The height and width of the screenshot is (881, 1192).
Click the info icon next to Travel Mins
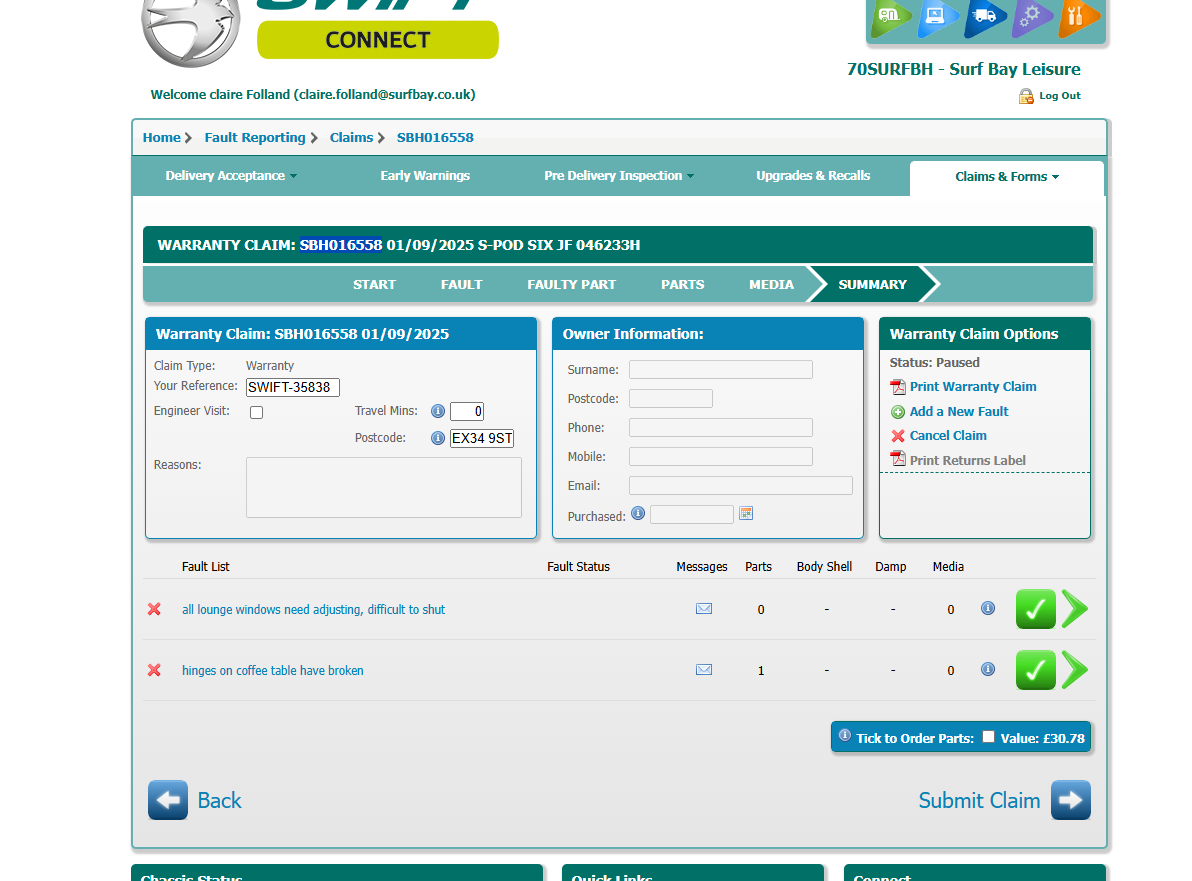coord(438,411)
